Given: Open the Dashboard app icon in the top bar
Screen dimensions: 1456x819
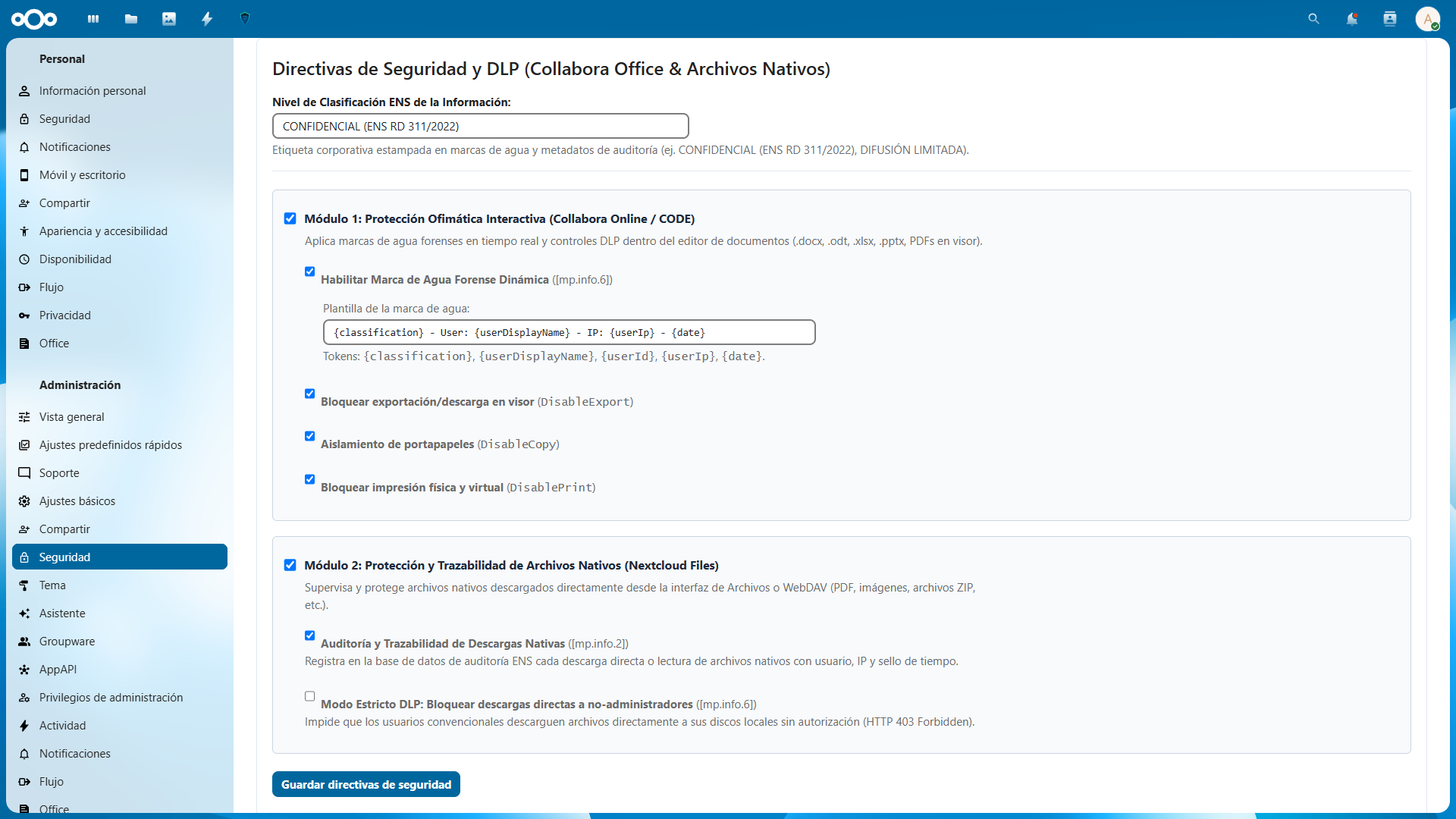Looking at the screenshot, I should [93, 19].
